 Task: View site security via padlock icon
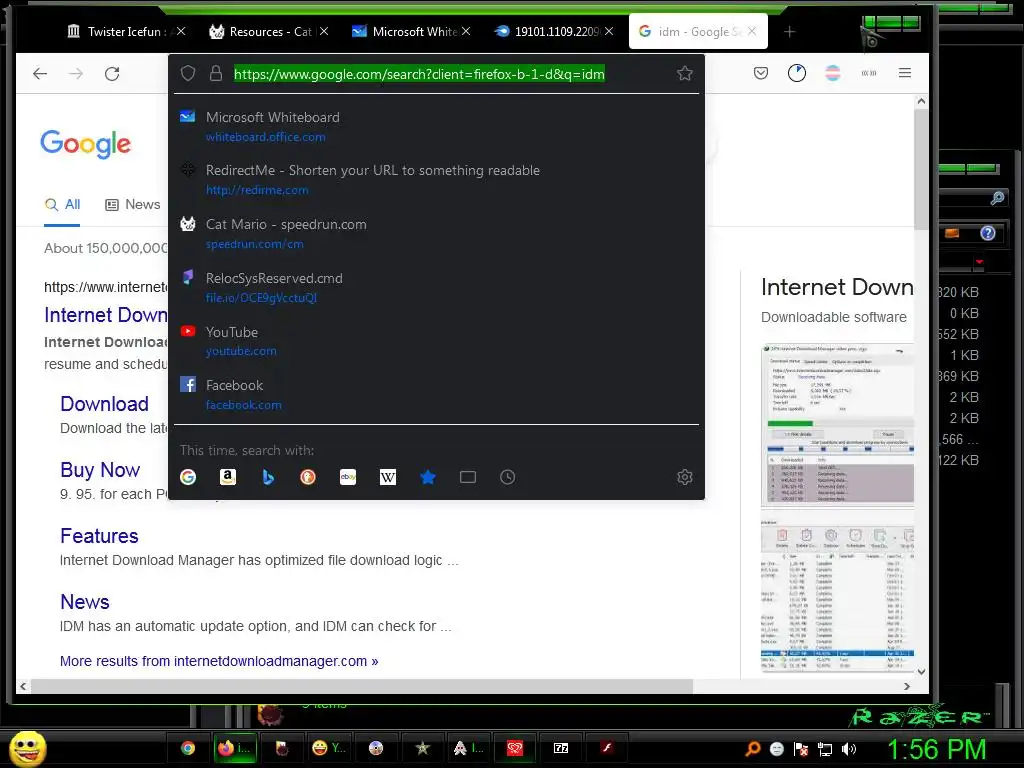tap(216, 74)
